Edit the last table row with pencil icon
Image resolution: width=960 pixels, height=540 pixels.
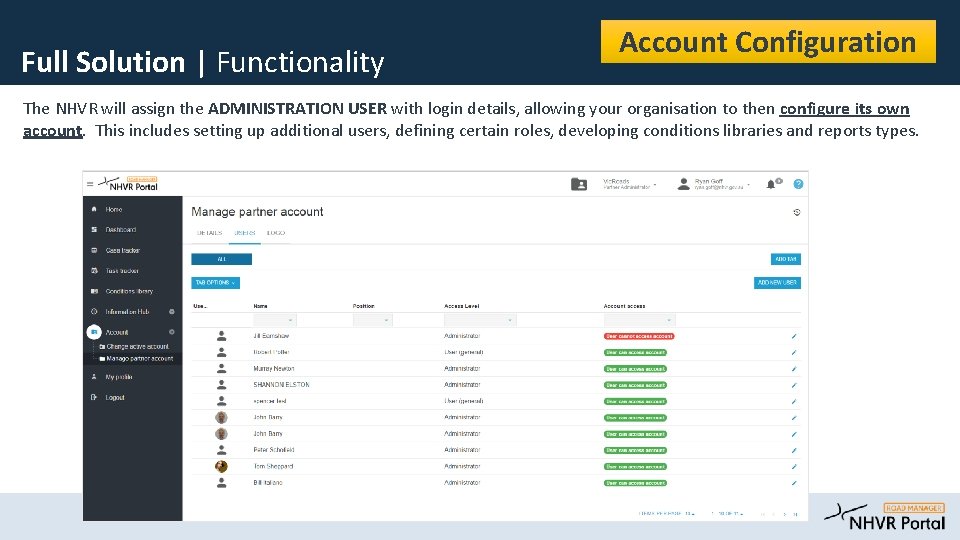[x=794, y=483]
